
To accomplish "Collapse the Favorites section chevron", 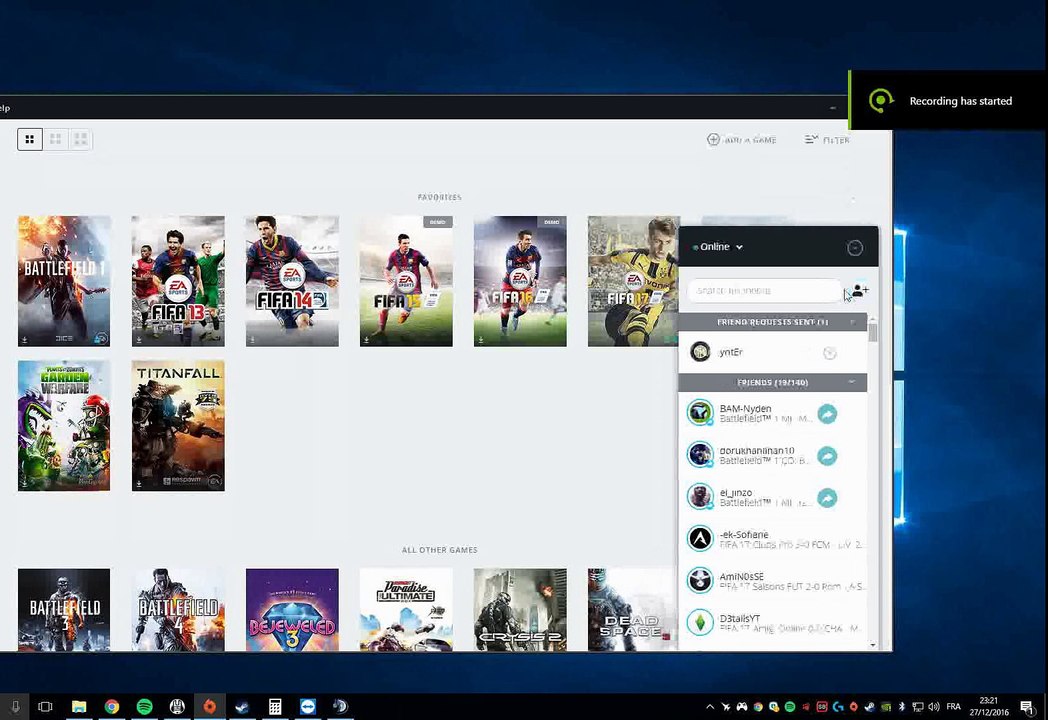I will click(x=853, y=199).
